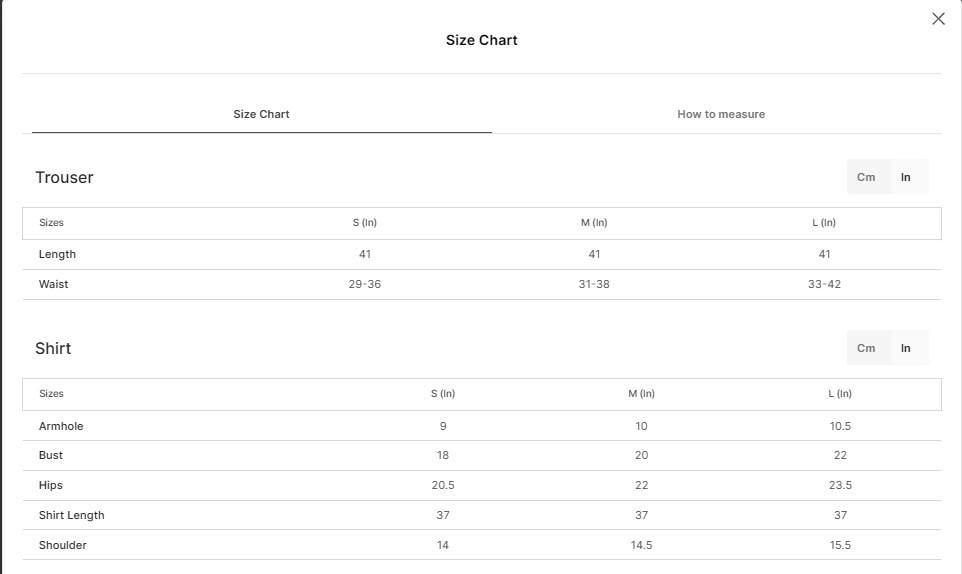This screenshot has height=574, width=962.
Task: Toggle Trouser measurements to In
Action: coord(906,177)
